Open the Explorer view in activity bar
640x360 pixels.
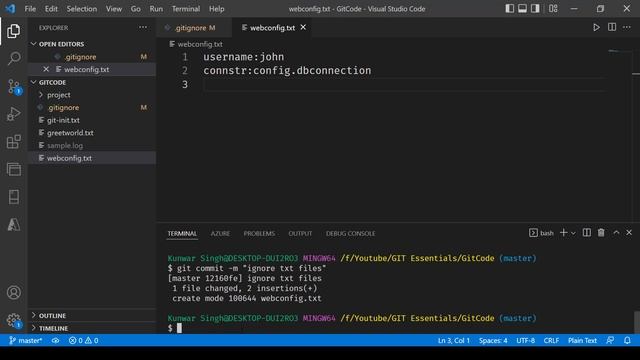[13, 31]
